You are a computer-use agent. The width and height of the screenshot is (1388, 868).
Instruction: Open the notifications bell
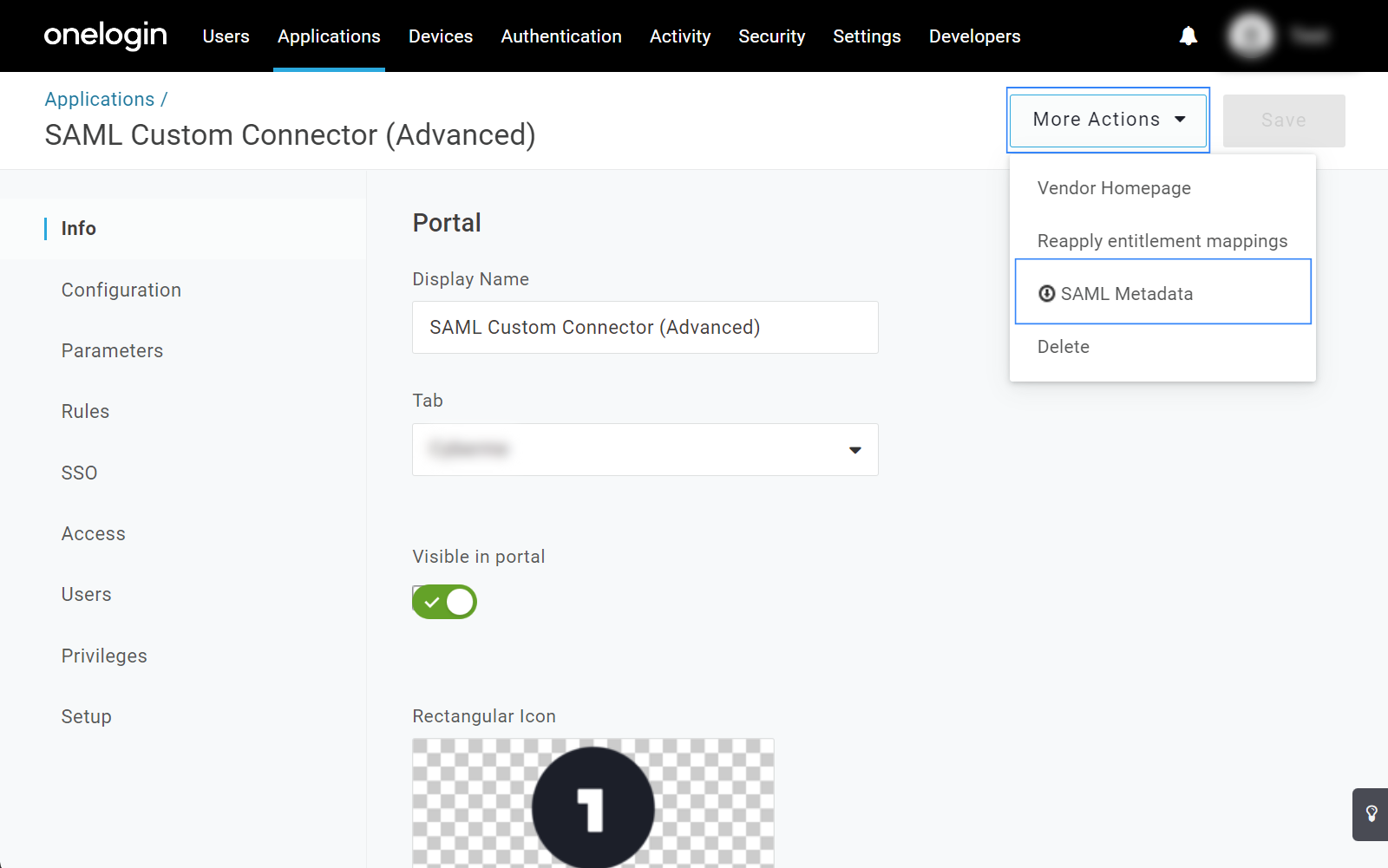(x=1188, y=36)
